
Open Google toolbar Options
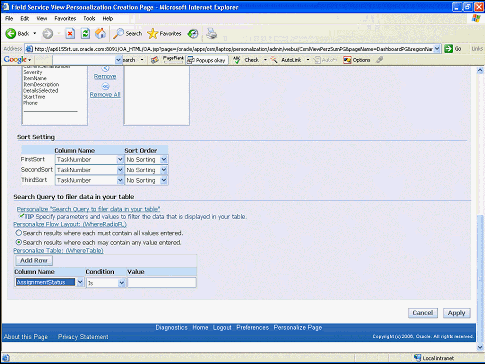click(x=357, y=60)
